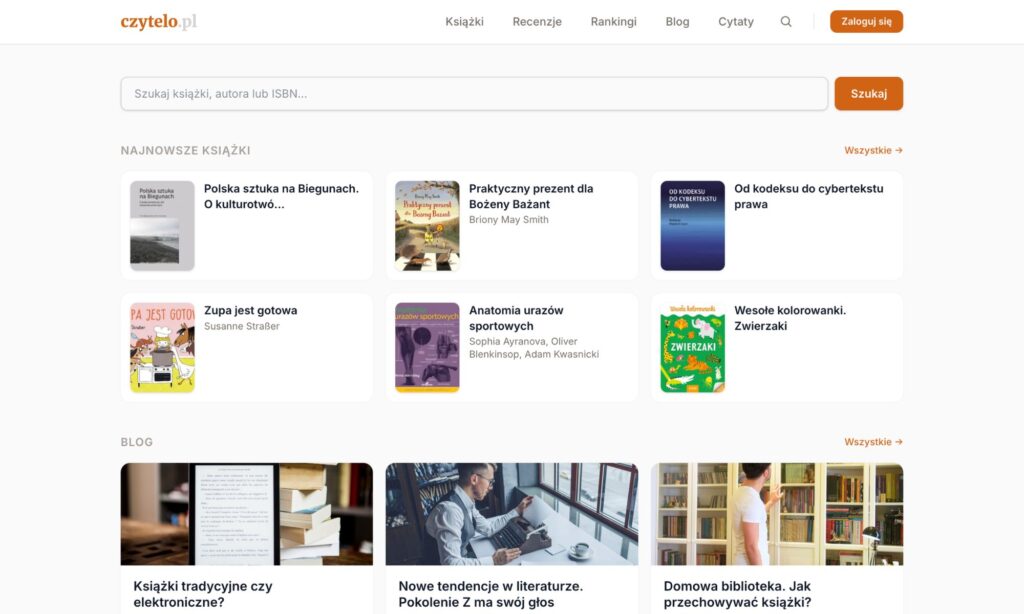Open the Cytaty navigation link
The width and height of the screenshot is (1024, 614).
pos(736,22)
